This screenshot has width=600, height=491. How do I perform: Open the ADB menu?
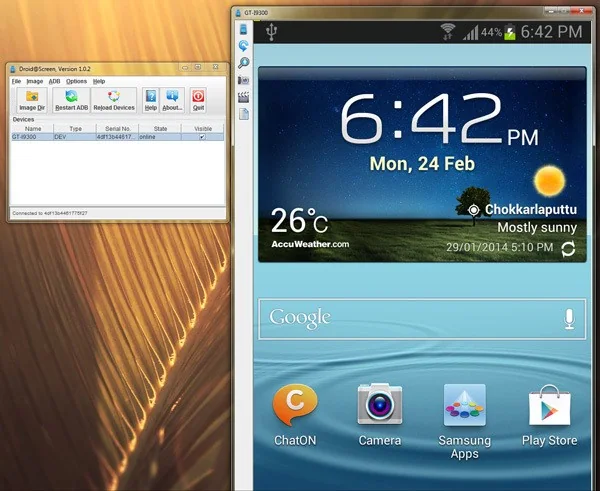[x=54, y=81]
